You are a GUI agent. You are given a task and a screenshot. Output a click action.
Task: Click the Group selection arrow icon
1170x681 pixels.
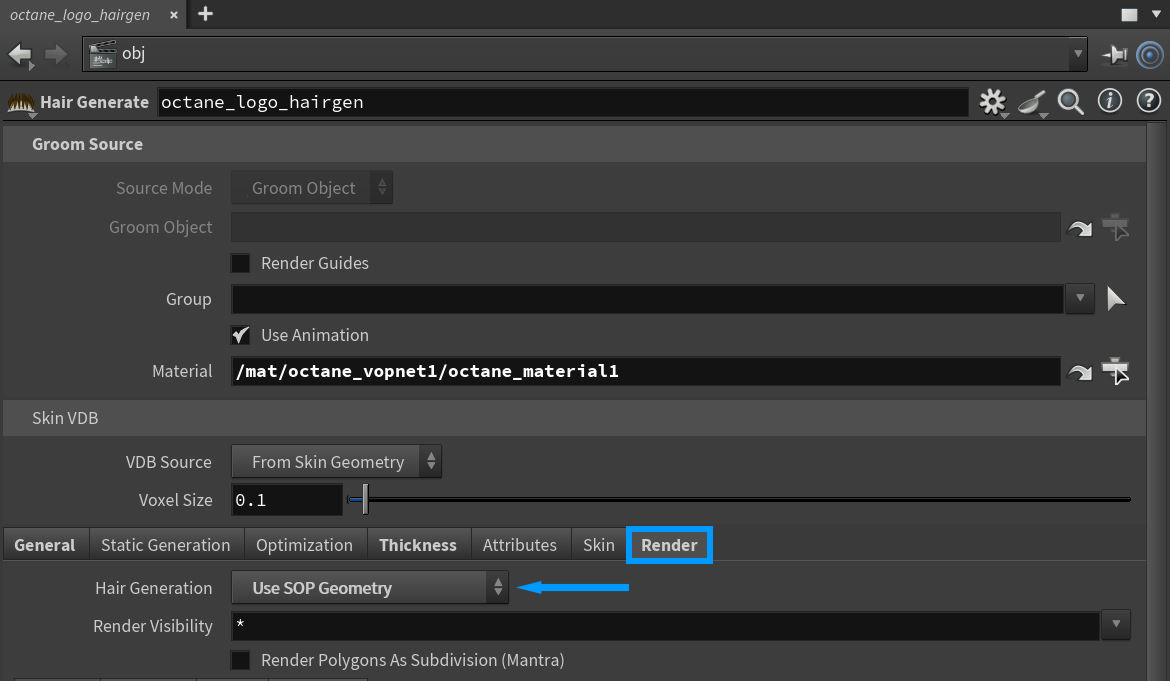point(1116,299)
